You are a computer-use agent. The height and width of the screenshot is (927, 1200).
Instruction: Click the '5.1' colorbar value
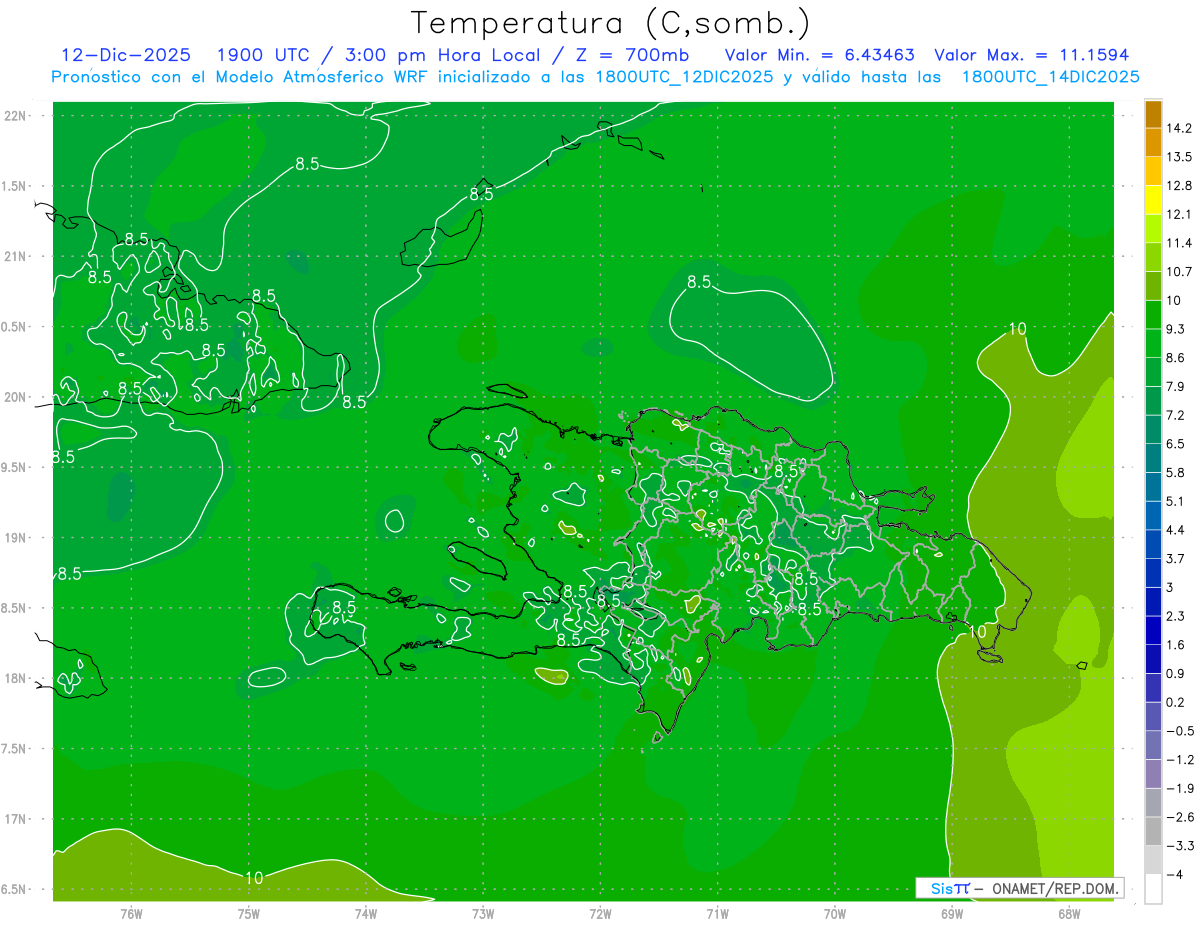[1176, 501]
